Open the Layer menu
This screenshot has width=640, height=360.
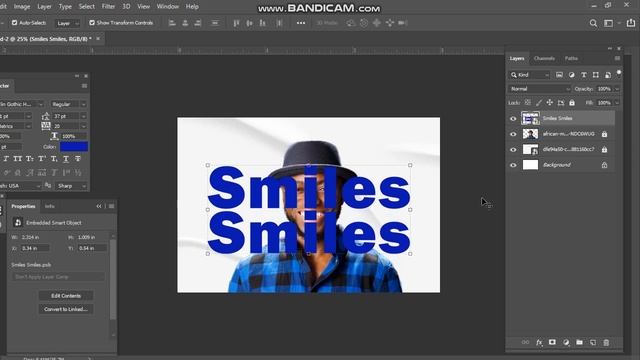coord(44,7)
